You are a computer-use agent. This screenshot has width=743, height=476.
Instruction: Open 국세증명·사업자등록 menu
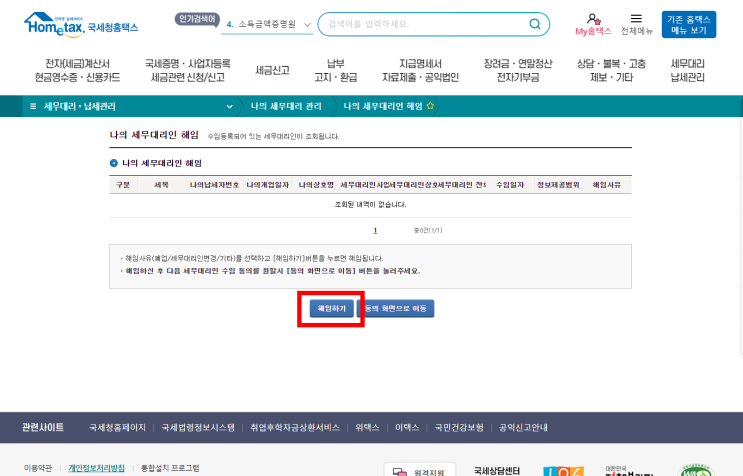pos(188,71)
